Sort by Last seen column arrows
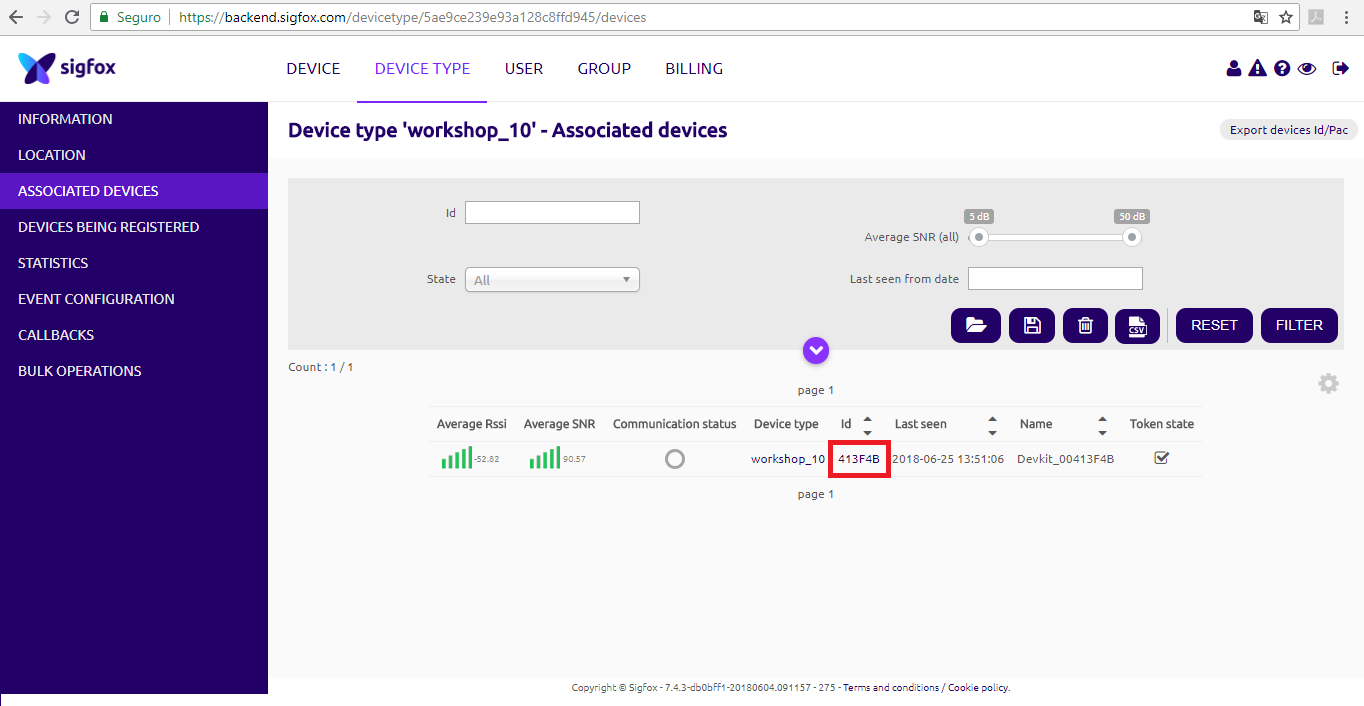Viewport: 1364px width, 706px height. pyautogui.click(x=992, y=425)
